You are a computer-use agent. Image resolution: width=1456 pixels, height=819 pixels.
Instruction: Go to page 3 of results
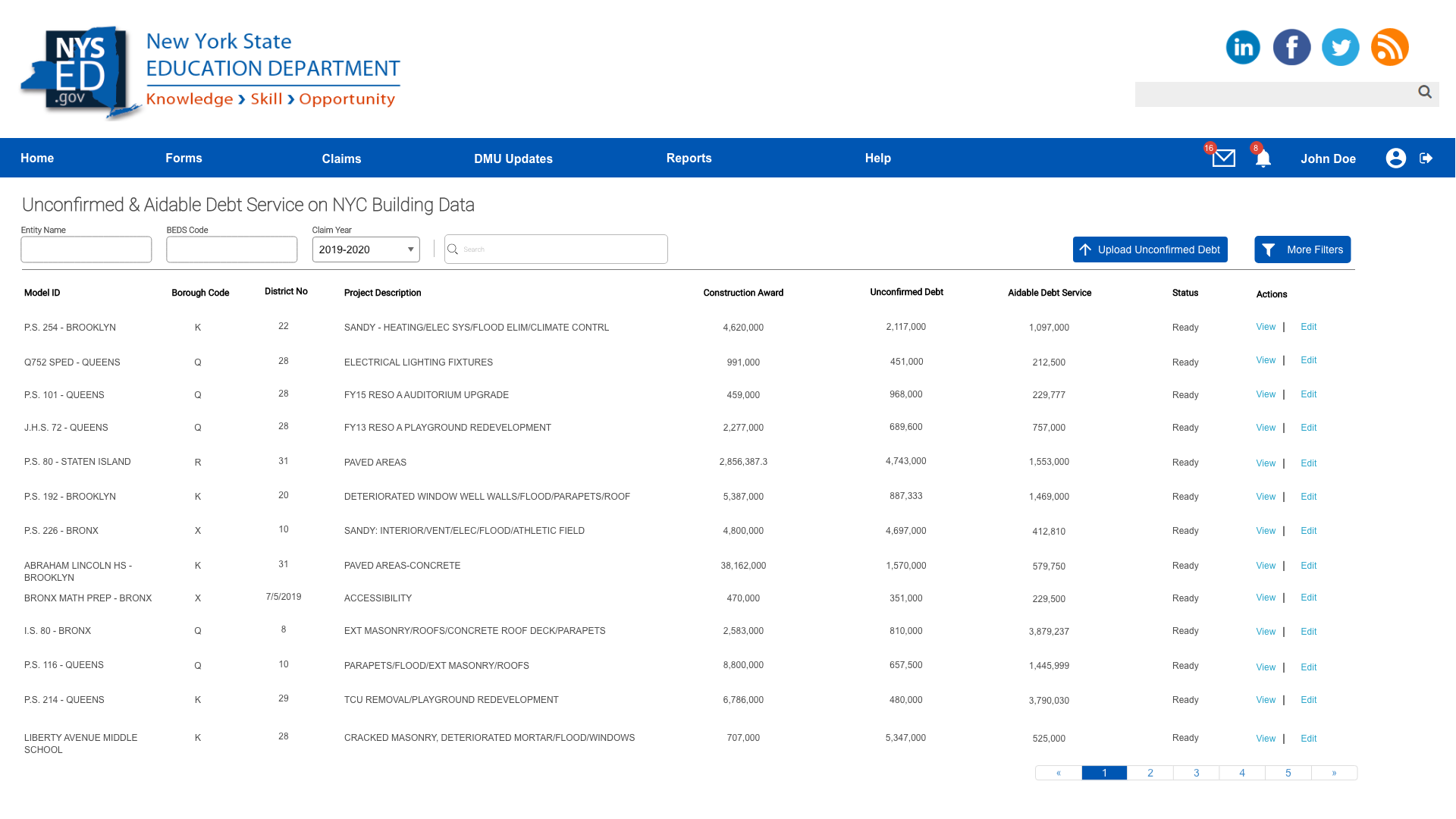pos(1196,773)
